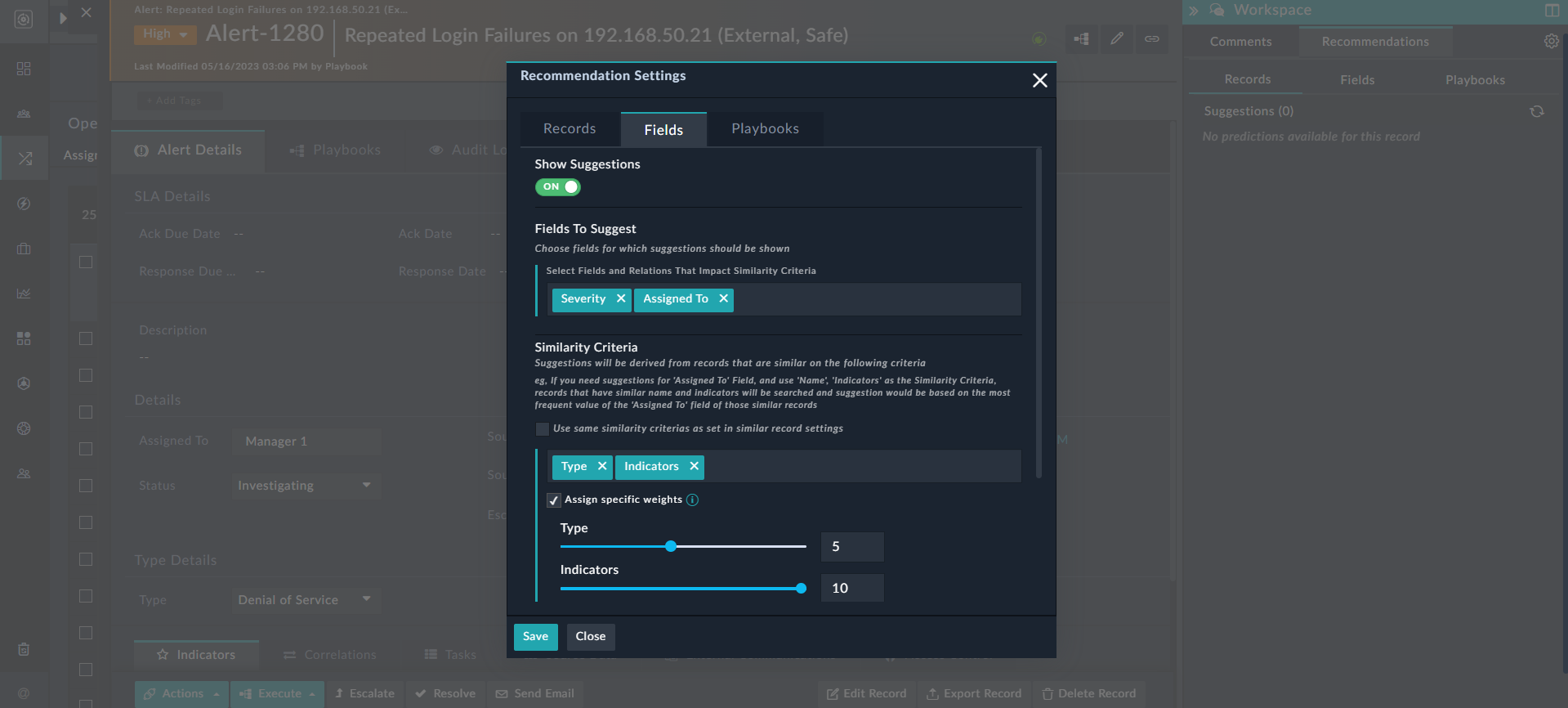Click the Indicators weight field showing 10
This screenshot has height=708, width=1568.
coord(852,589)
